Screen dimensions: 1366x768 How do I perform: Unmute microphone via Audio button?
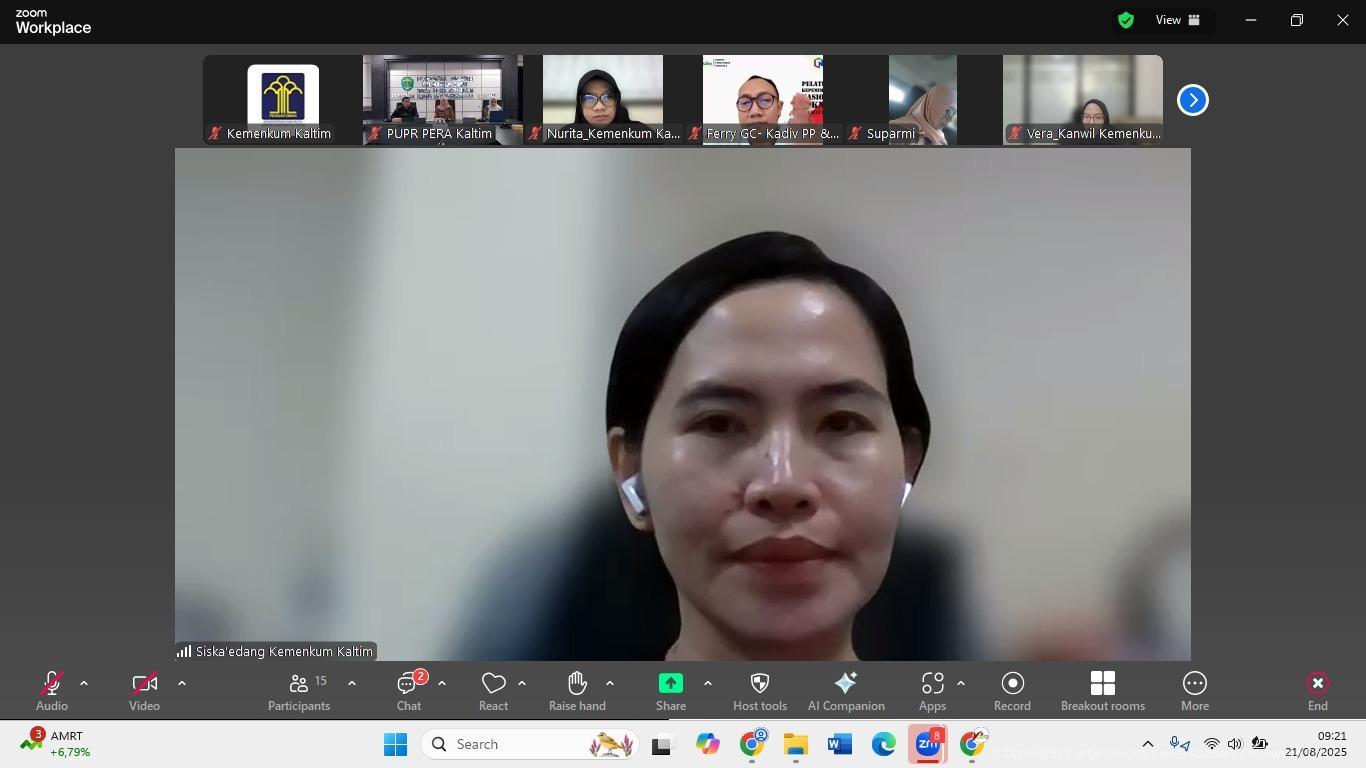coord(52,690)
